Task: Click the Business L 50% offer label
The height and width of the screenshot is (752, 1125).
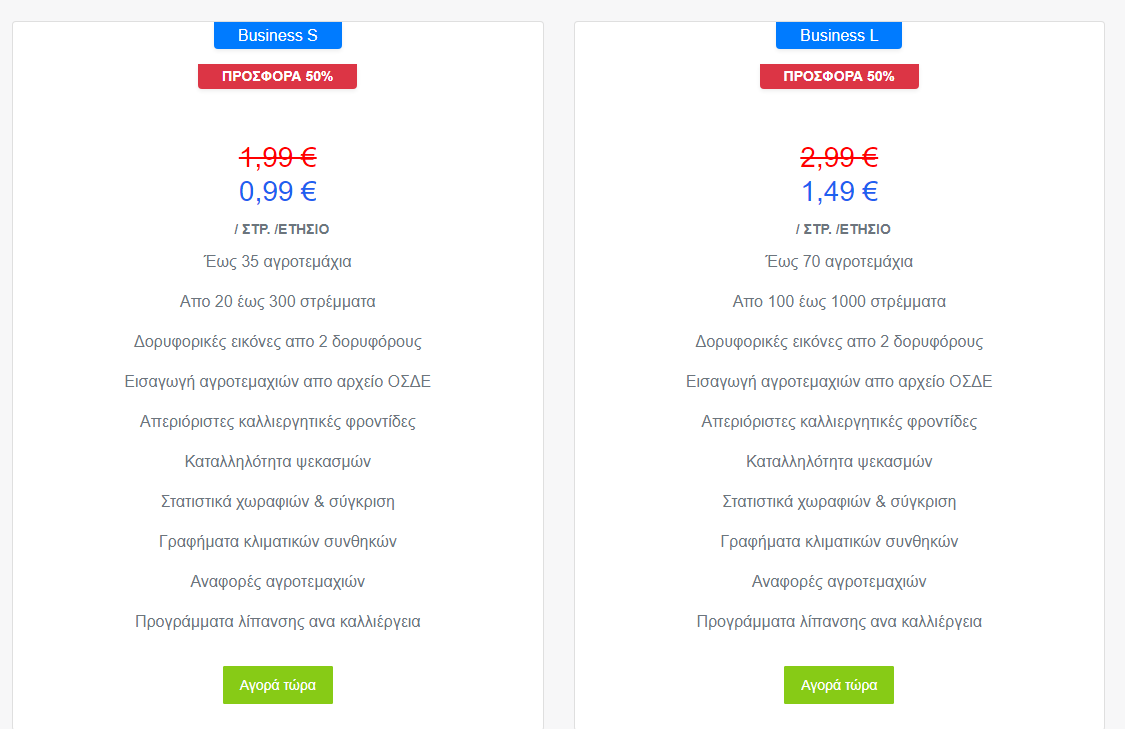Action: click(839, 76)
